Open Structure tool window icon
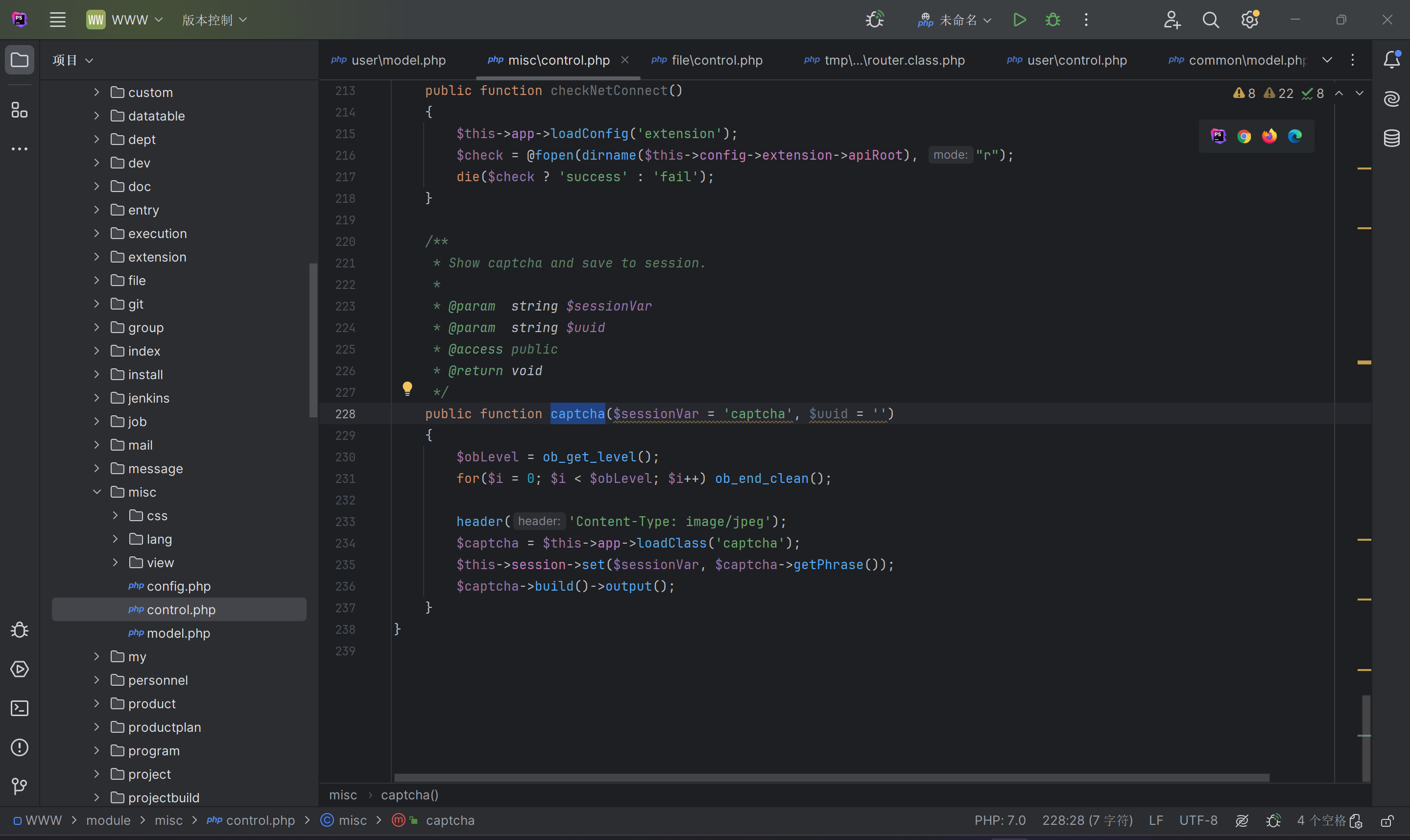The height and width of the screenshot is (840, 1410). (20, 110)
